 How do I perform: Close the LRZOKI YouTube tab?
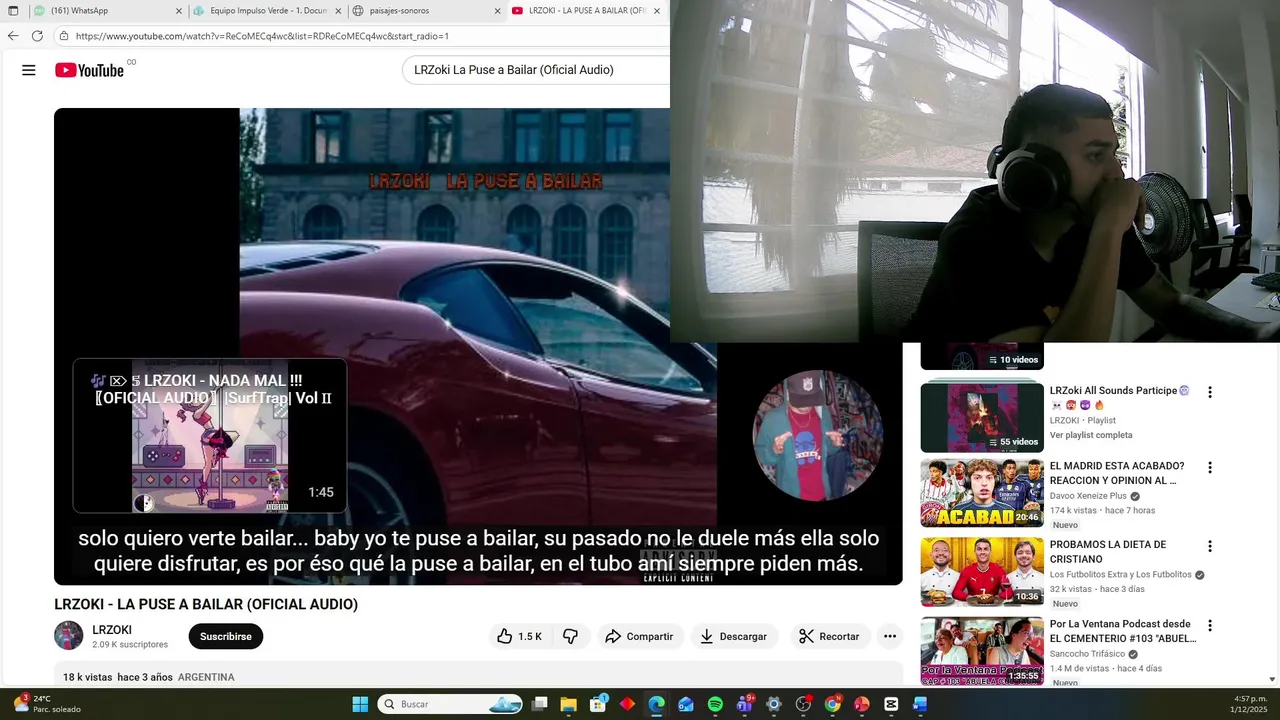point(657,11)
